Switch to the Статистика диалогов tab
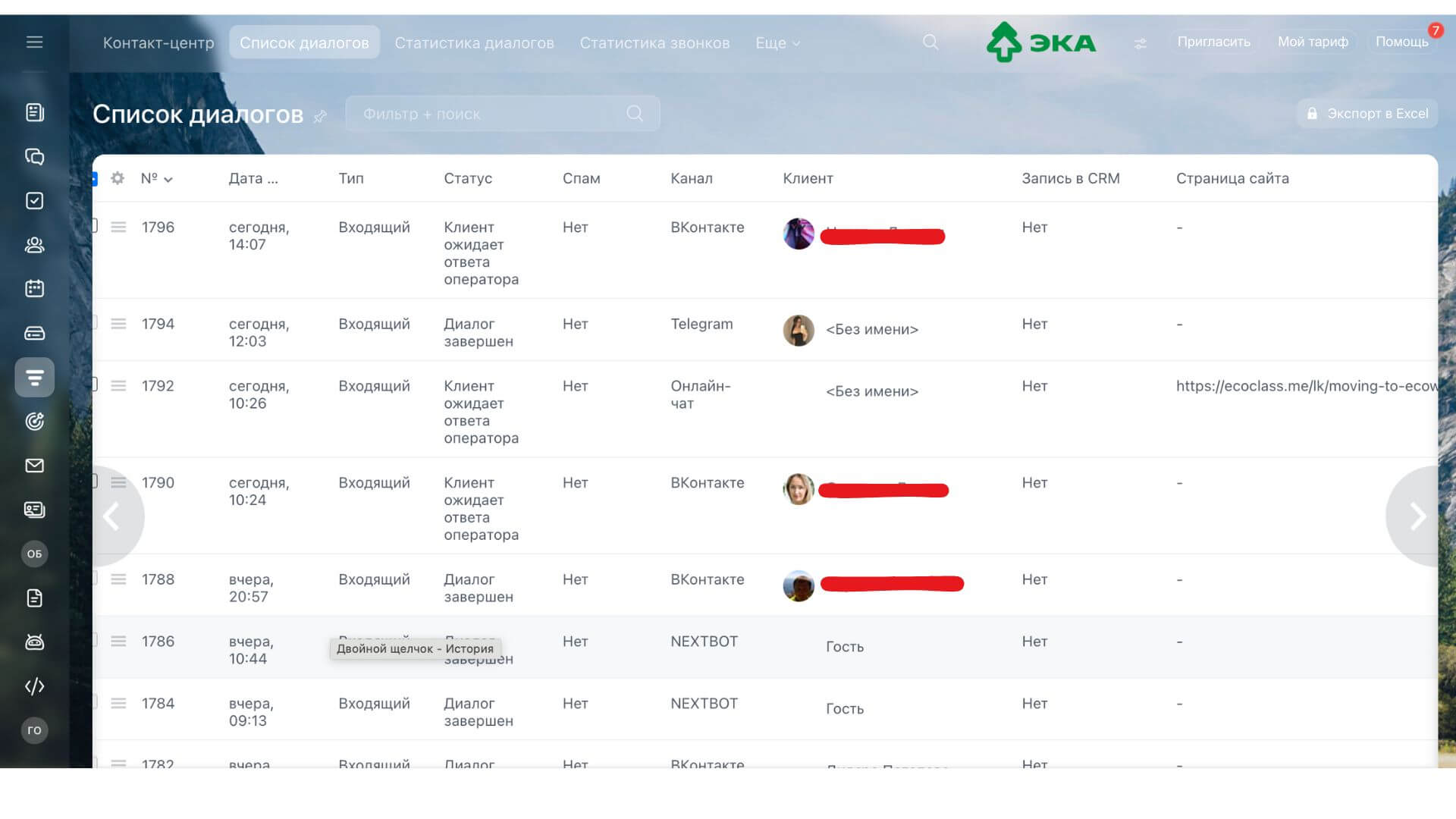1456x819 pixels. pyautogui.click(x=474, y=43)
